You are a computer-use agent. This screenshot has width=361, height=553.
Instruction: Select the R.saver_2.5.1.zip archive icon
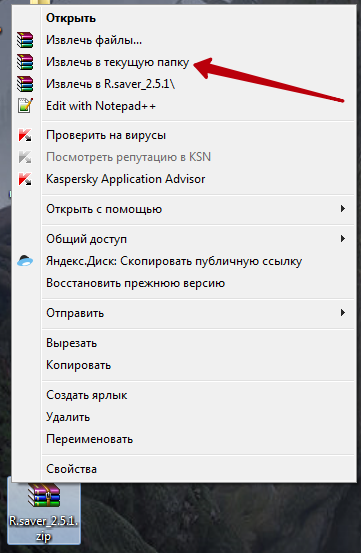pos(44,496)
